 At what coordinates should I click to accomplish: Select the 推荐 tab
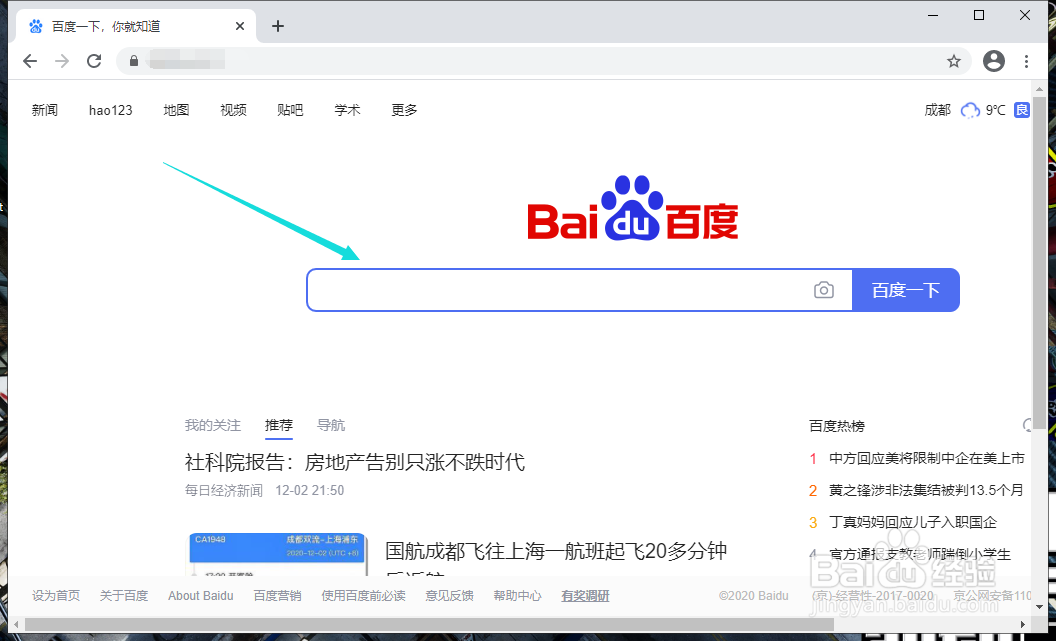point(278,425)
